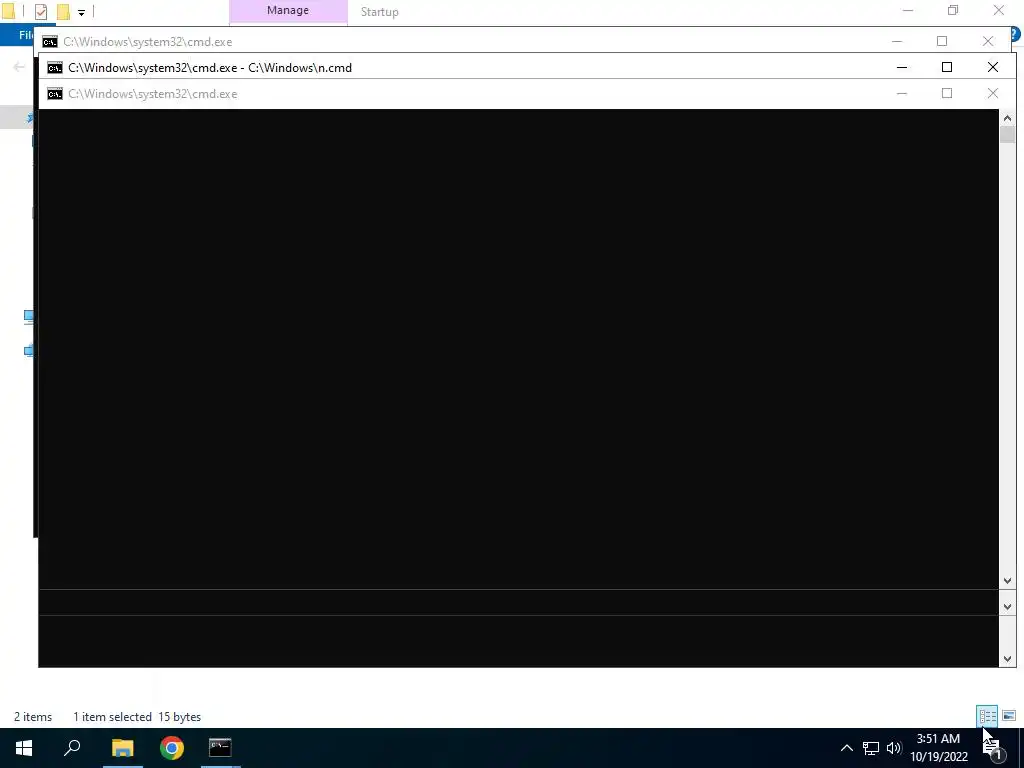Screen dimensions: 1024x768
Task: Click the topmost of the three scroll down arrows
Action: coord(1007,581)
